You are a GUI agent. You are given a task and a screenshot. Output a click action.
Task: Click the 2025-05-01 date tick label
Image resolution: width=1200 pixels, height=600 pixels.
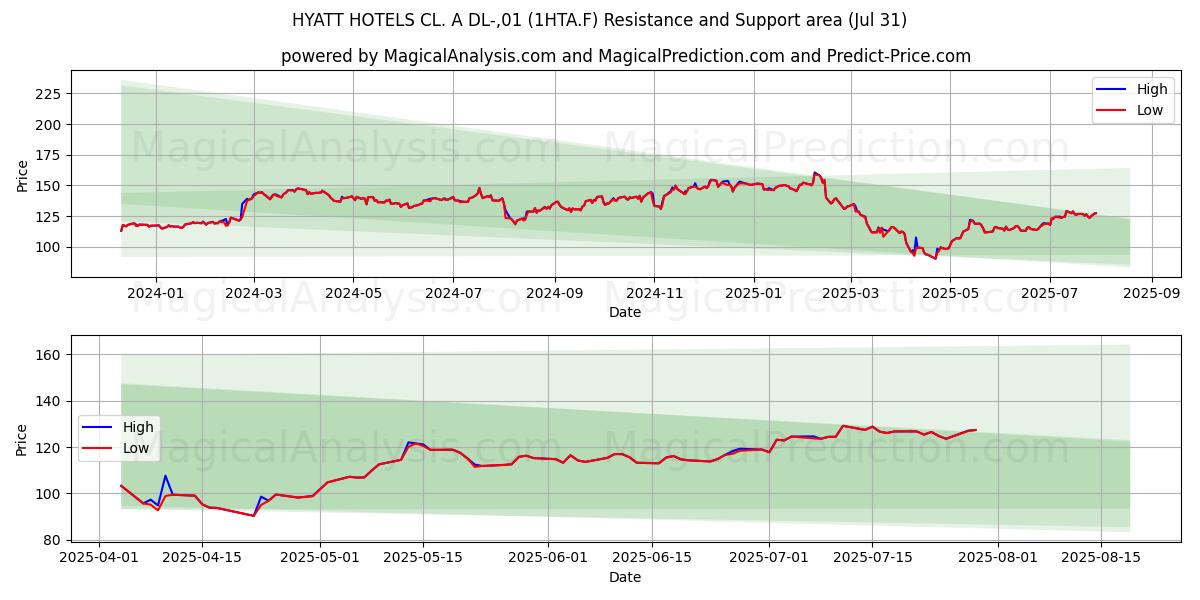(320, 558)
